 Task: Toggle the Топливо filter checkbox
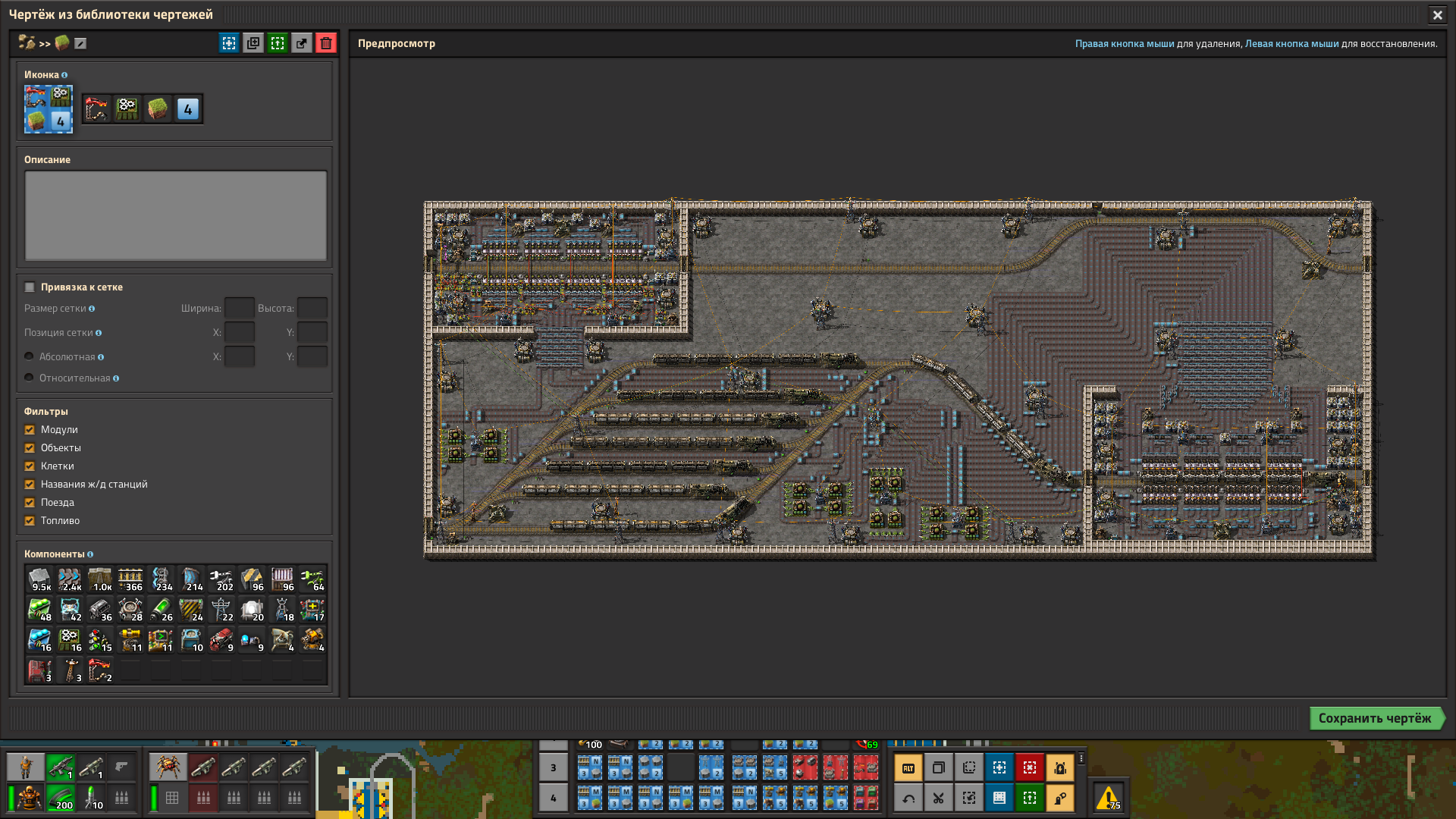coord(30,520)
